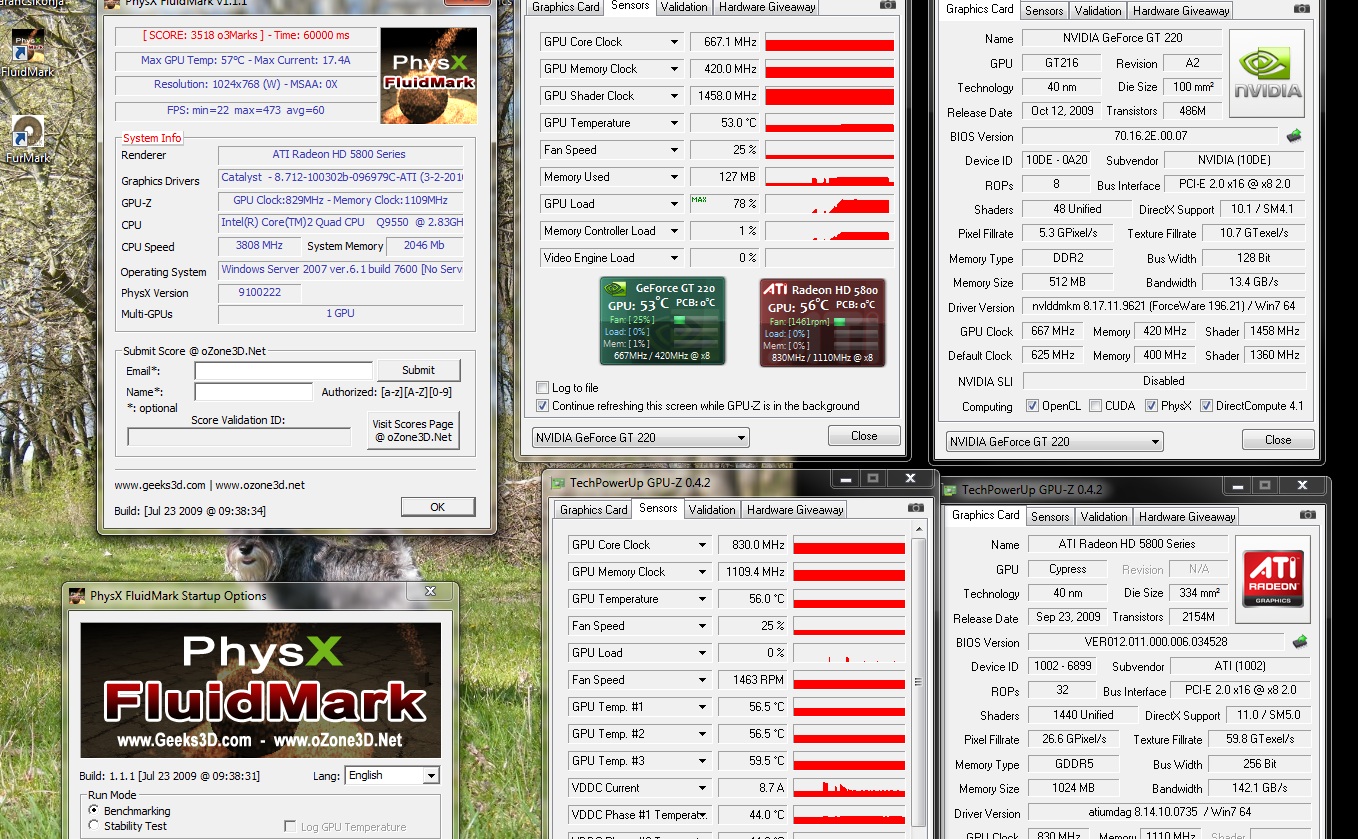Screen dimensions: 1358x839
Task: Open the Lang dropdown set to English
Action: (392, 775)
